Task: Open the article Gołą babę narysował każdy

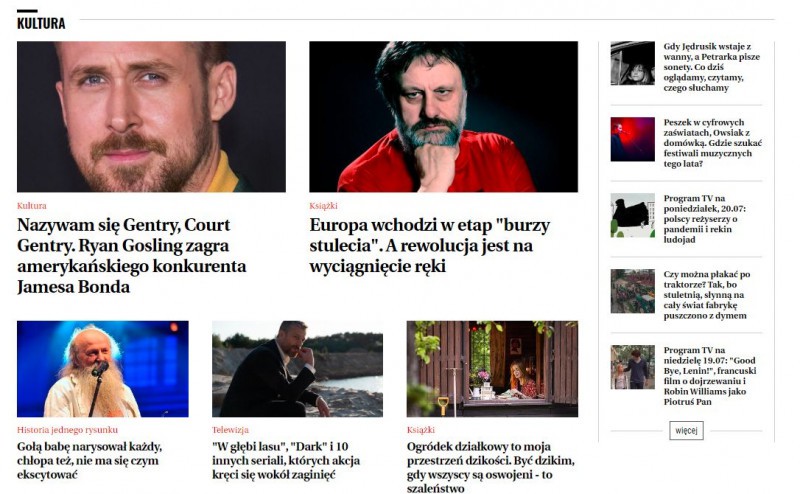Action: tap(89, 460)
